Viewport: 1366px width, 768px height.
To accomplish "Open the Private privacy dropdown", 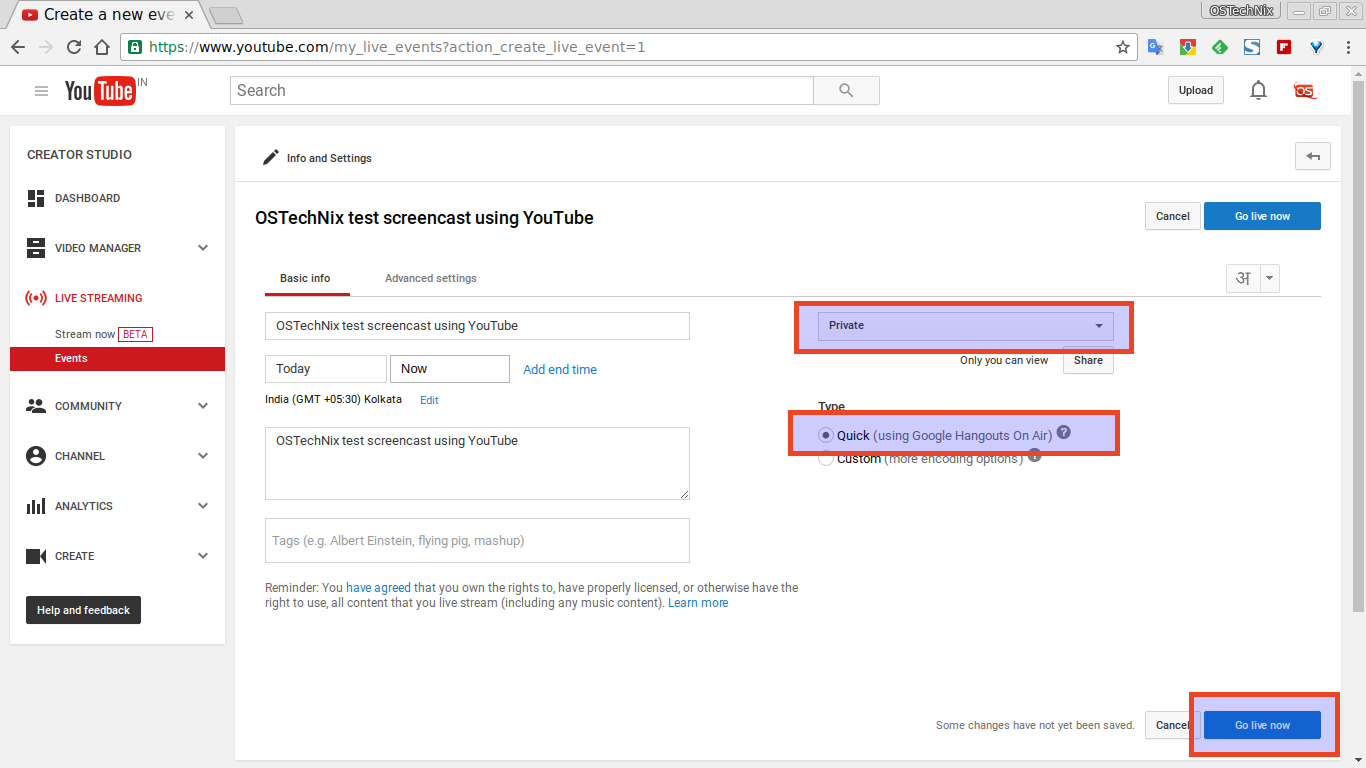I will pyautogui.click(x=965, y=325).
